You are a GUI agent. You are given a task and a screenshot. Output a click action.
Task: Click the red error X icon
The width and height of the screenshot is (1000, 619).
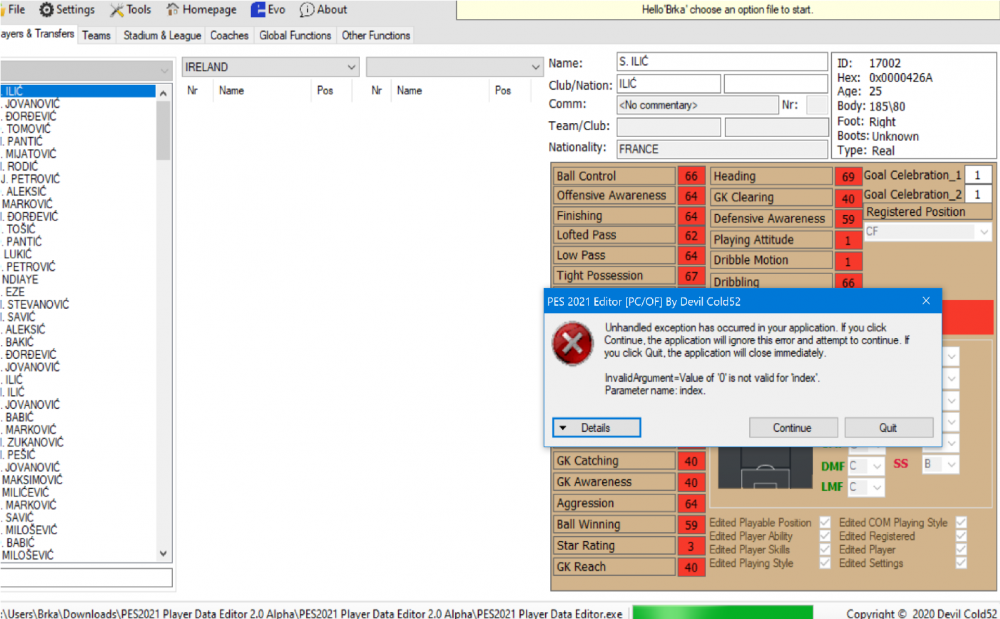click(573, 347)
